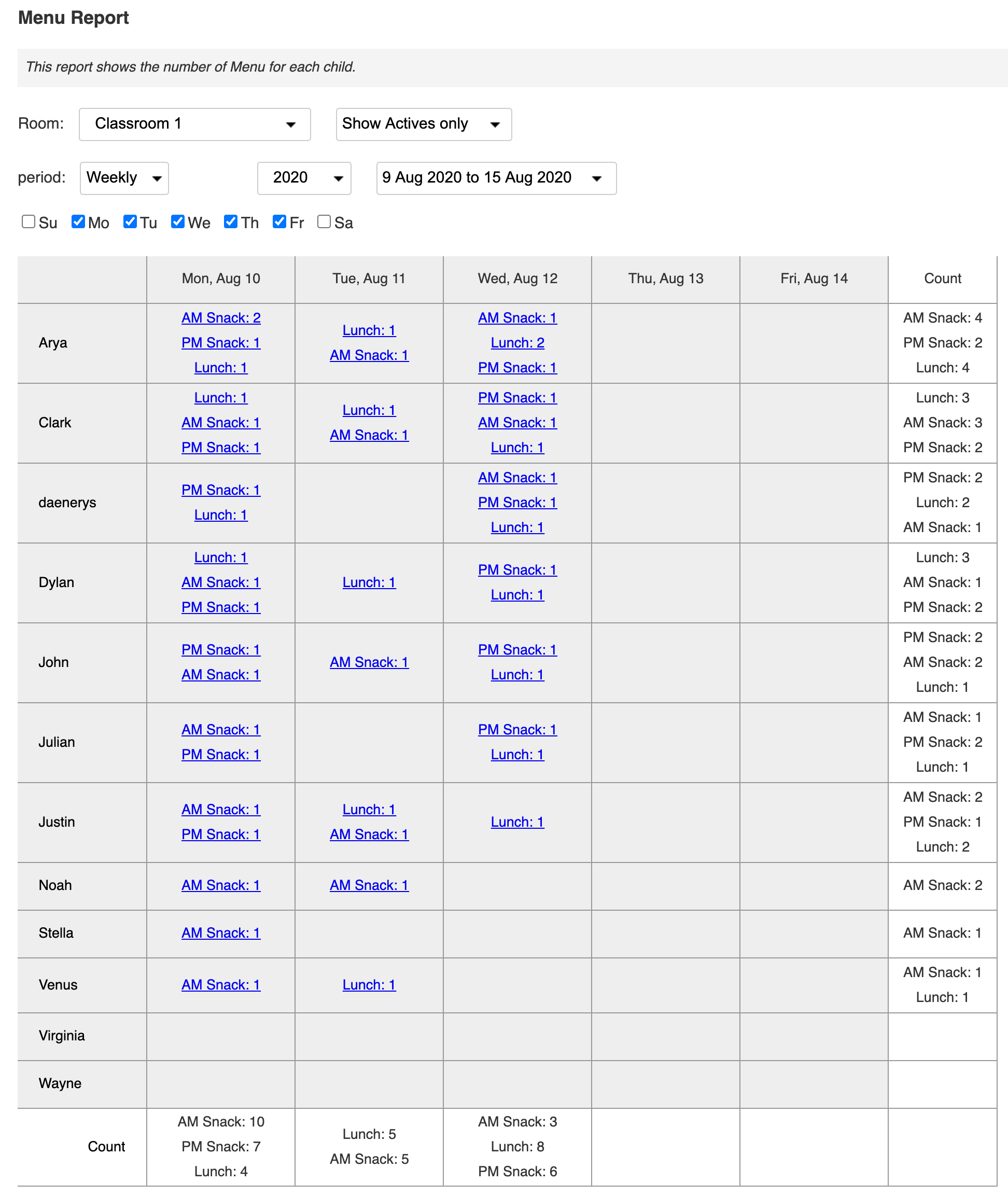Open daenerys' Monday PM Snack: 1 link

(x=220, y=491)
